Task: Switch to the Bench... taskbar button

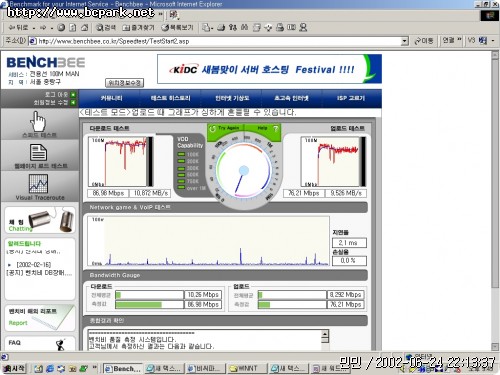Action: click(123, 369)
